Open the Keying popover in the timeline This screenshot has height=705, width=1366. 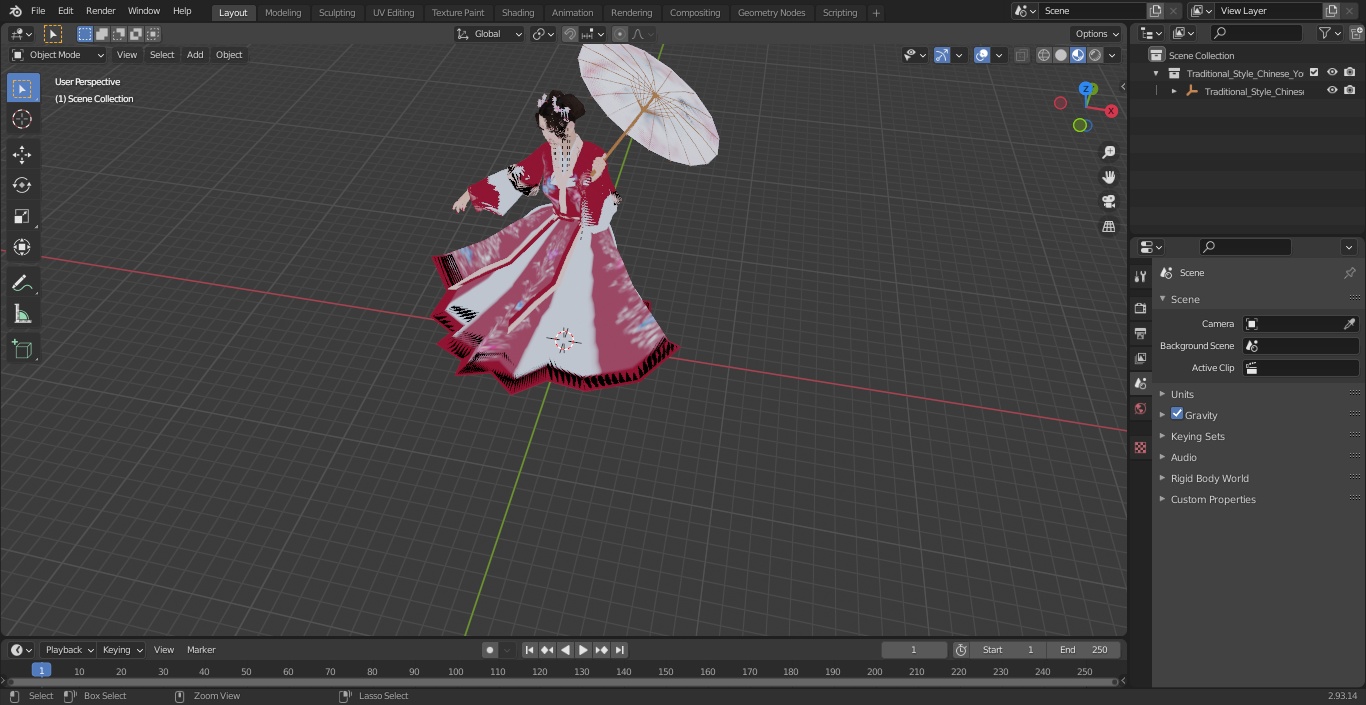pyautogui.click(x=123, y=650)
